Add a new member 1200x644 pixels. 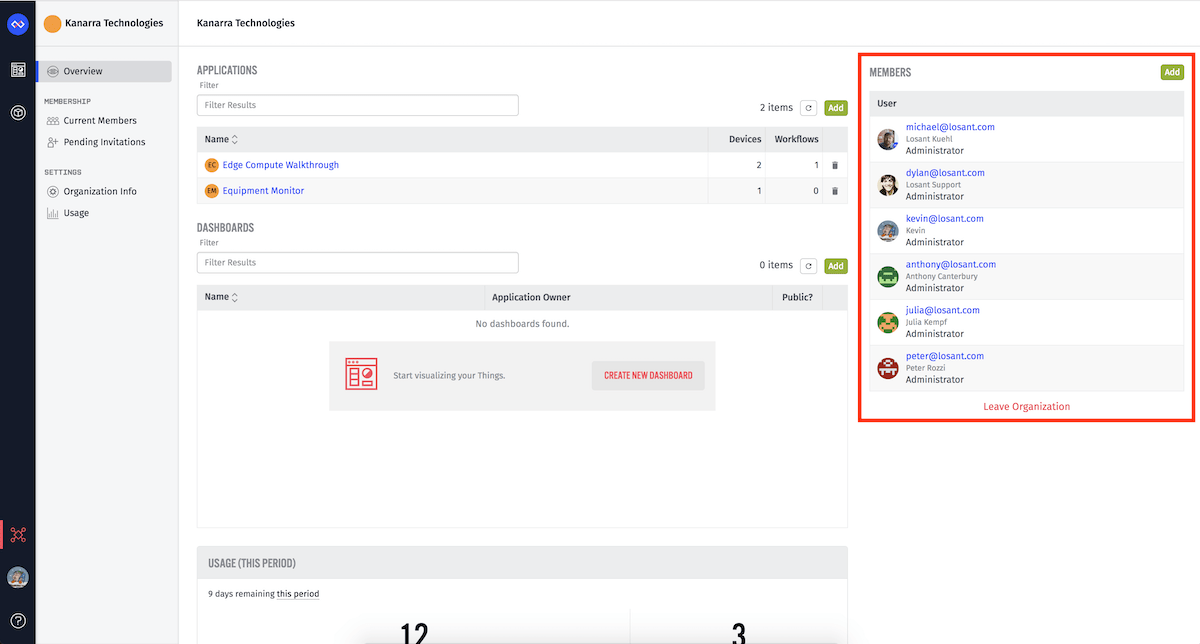click(1172, 72)
